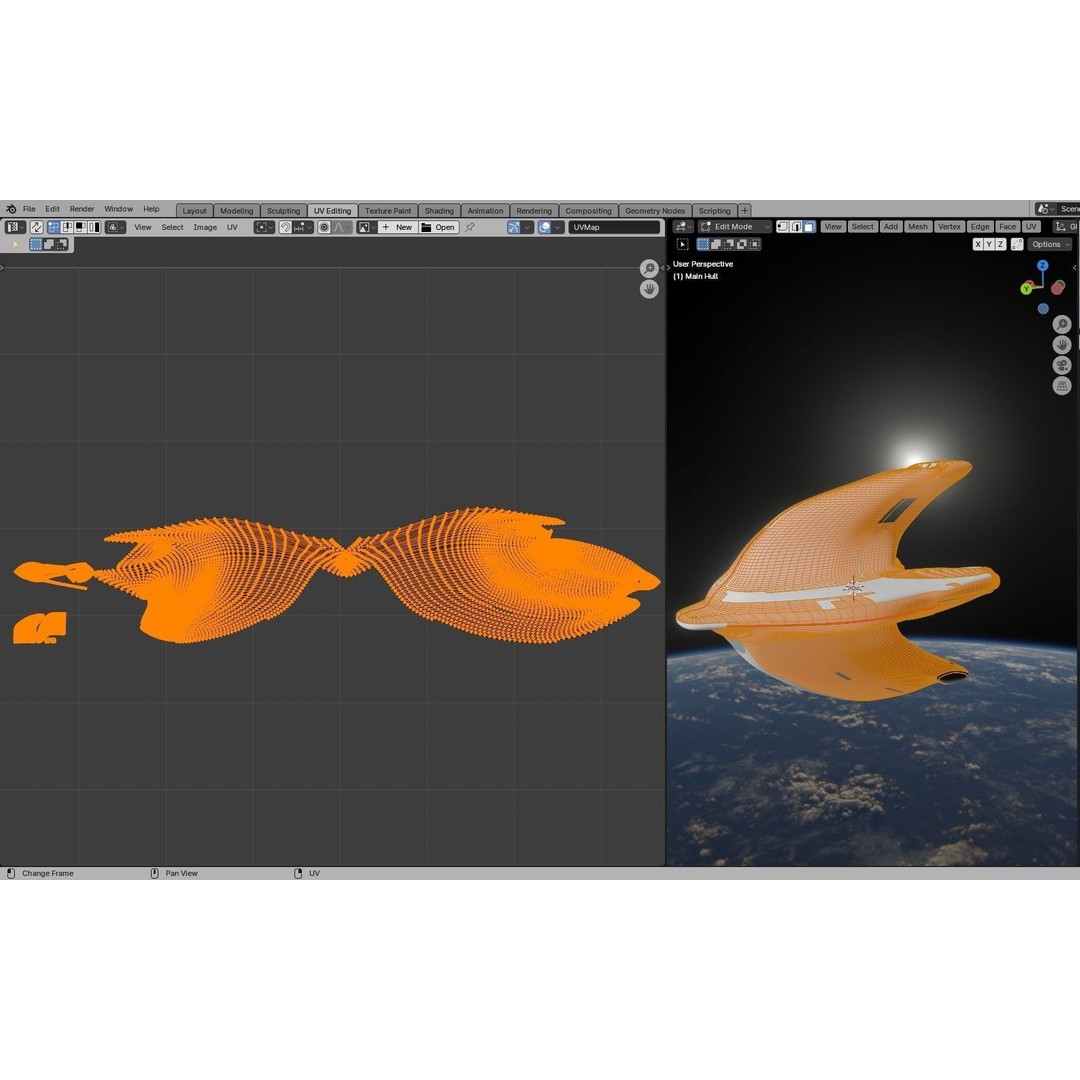Select UV edge selection mode
This screenshot has width=1080, height=1080.
[68, 227]
